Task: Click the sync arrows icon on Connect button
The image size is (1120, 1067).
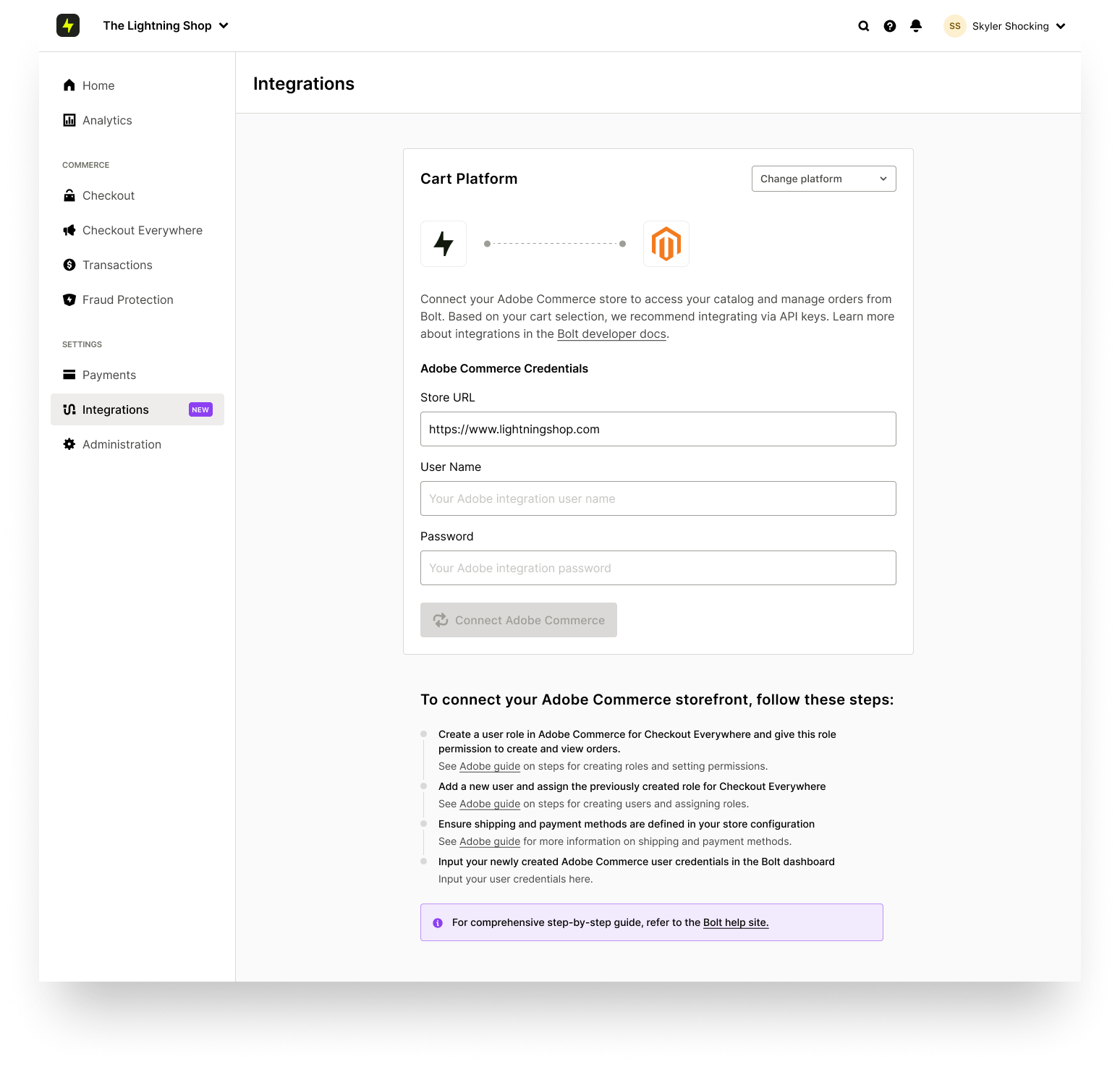Action: point(441,620)
